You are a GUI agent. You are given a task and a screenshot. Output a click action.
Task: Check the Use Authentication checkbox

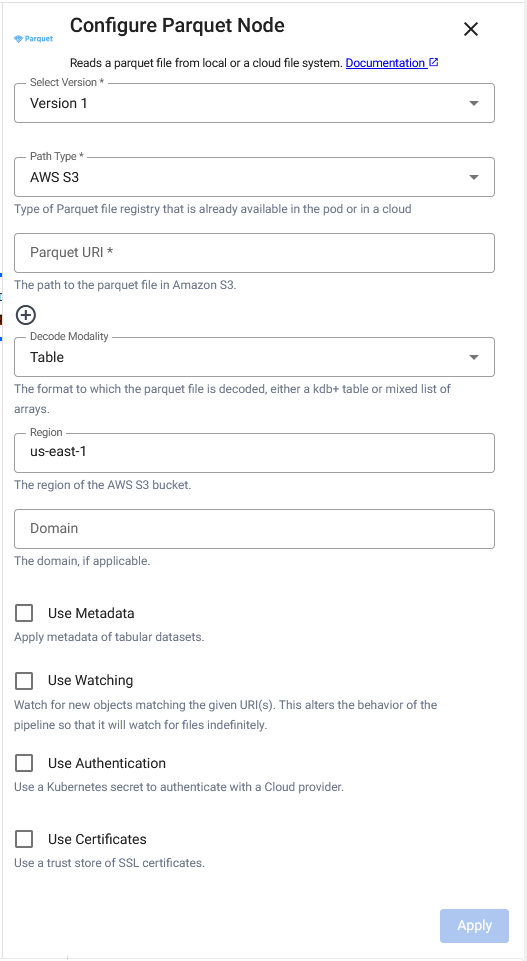click(24, 763)
